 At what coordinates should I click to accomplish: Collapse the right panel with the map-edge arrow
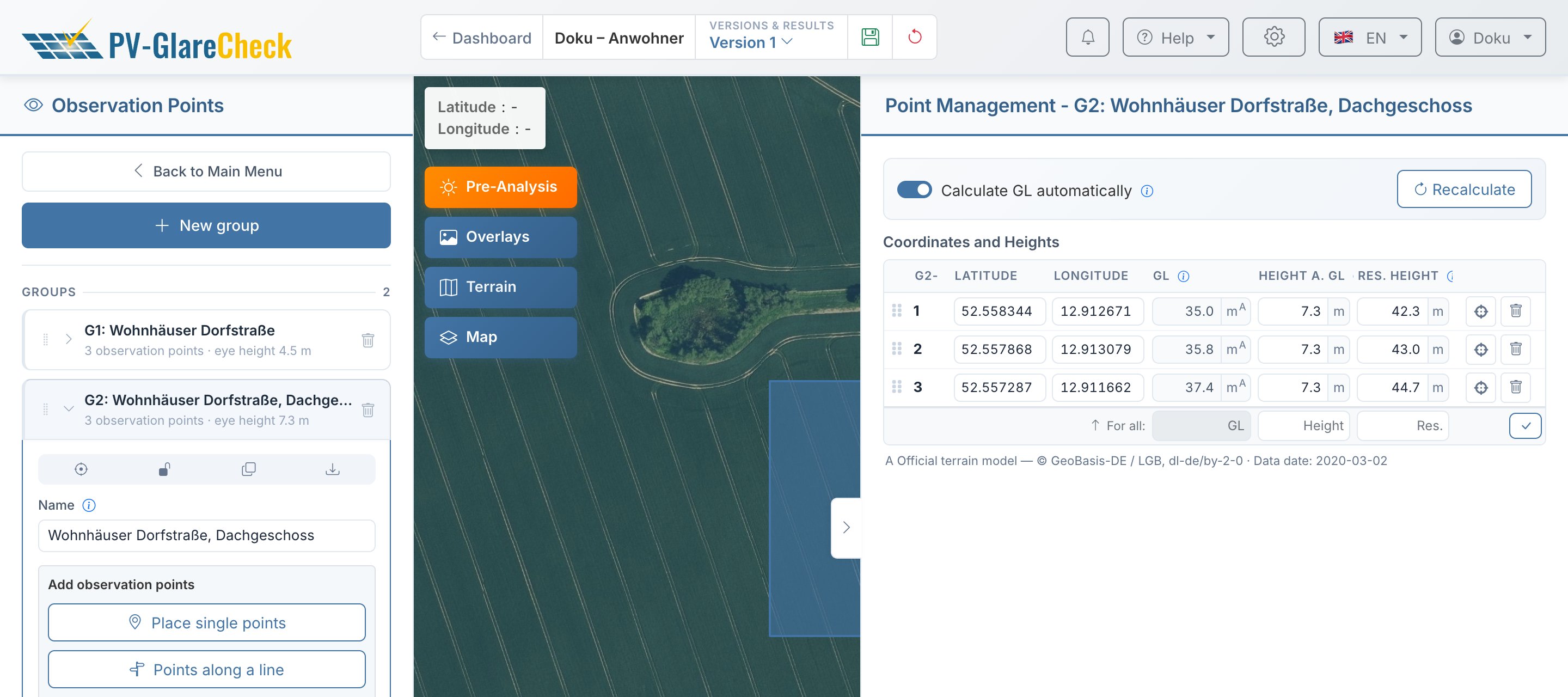[x=846, y=528]
